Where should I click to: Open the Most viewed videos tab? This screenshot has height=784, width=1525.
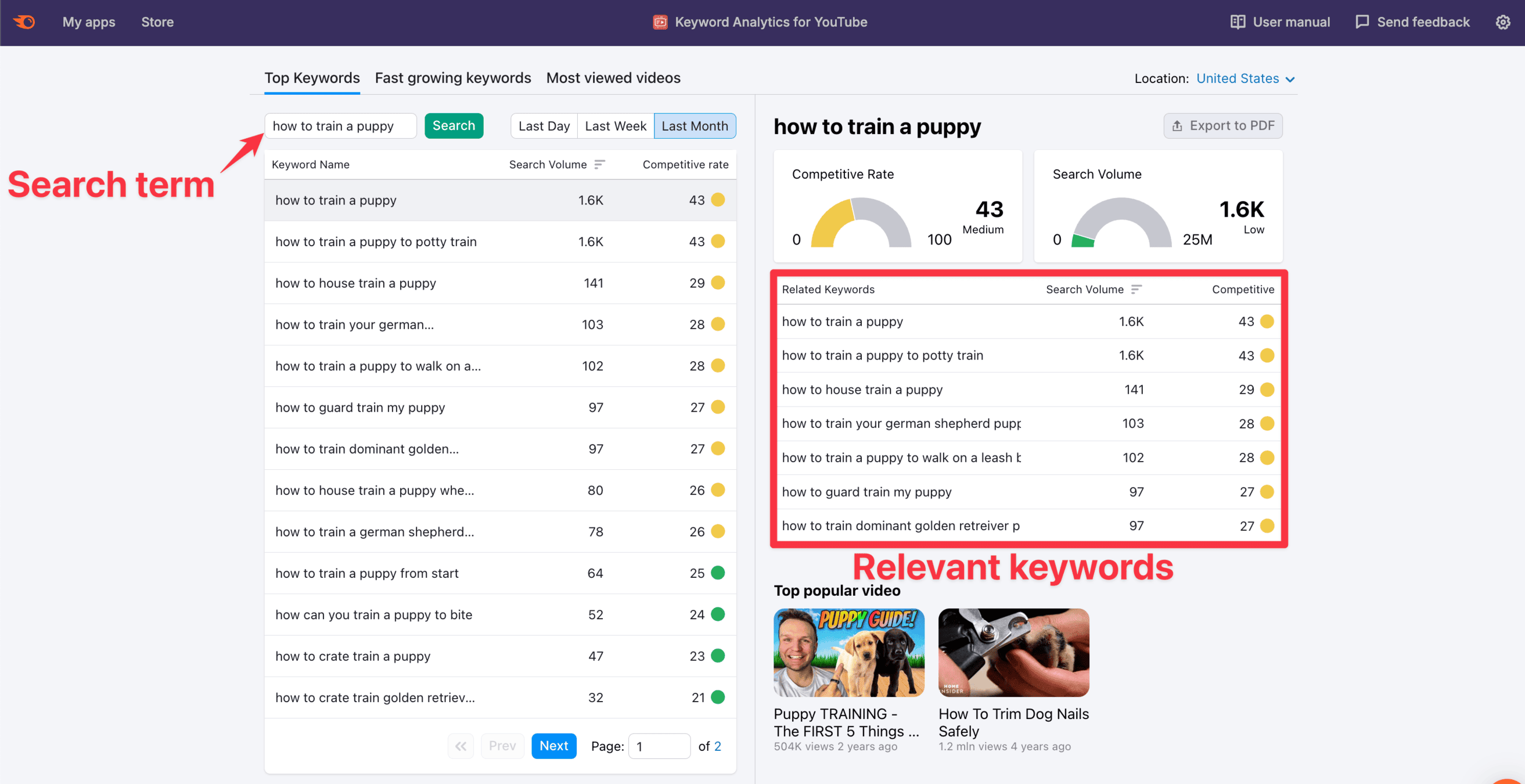613,78
